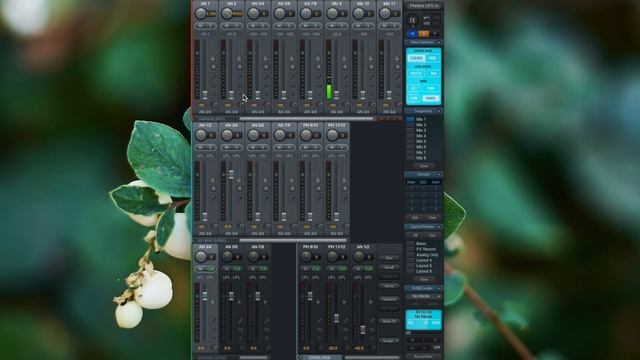
Task: Collapse the DURec panel header
Action: (423, 288)
